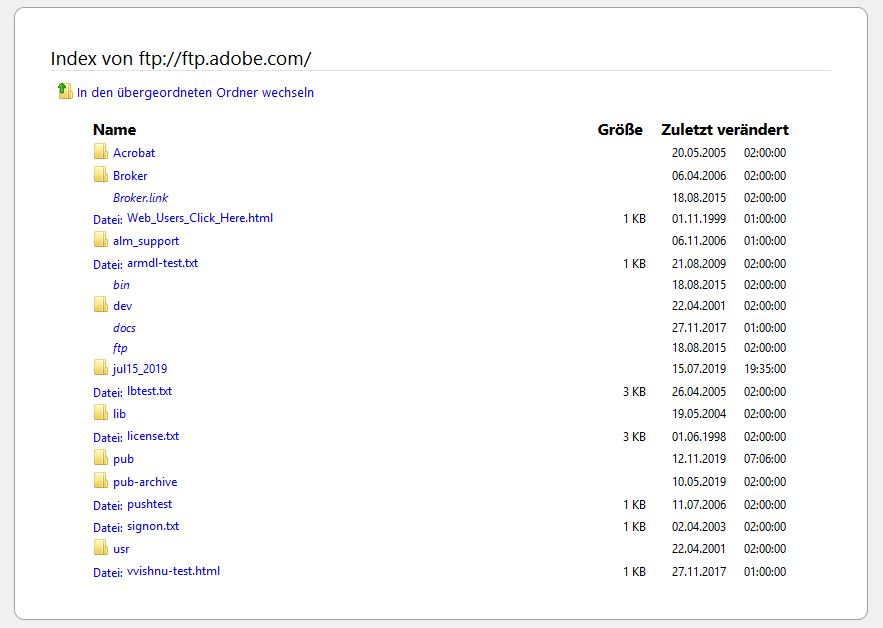
Task: Open the pub-archive folder icon
Action: (100, 480)
